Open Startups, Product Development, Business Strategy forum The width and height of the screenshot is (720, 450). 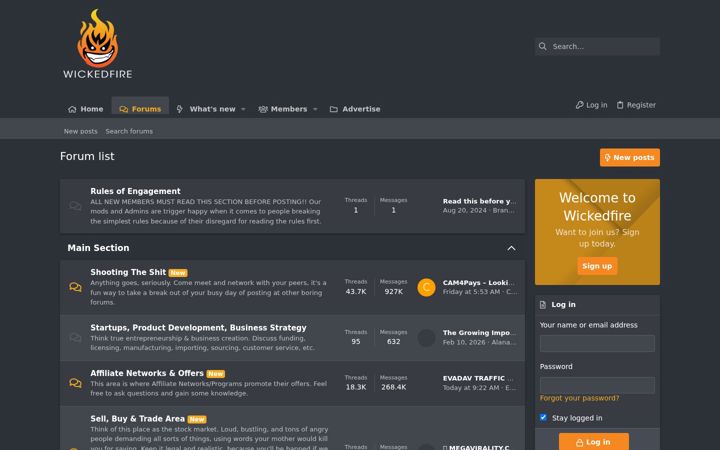tap(198, 327)
